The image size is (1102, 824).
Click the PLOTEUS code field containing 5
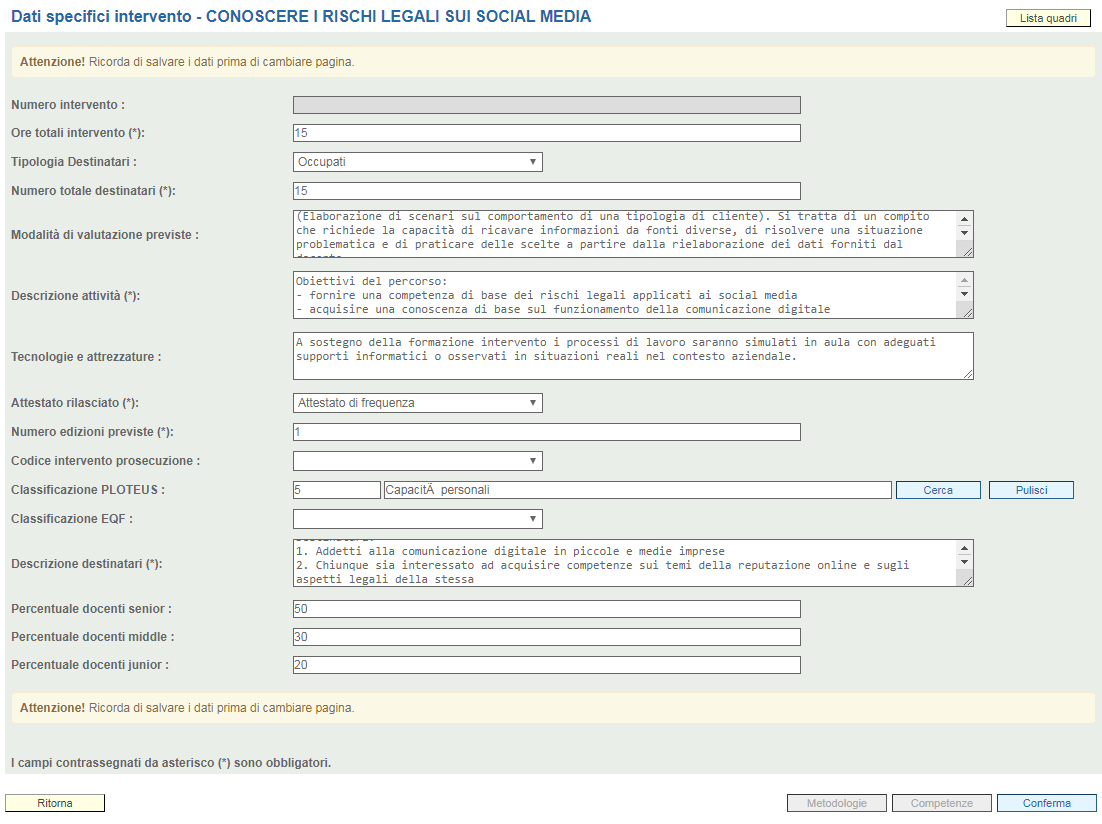336,490
